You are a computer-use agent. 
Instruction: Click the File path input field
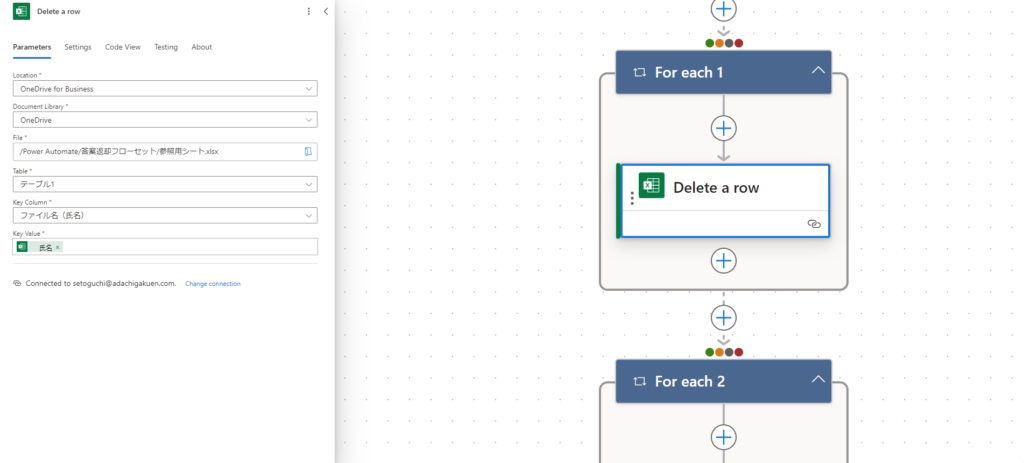[x=165, y=152]
